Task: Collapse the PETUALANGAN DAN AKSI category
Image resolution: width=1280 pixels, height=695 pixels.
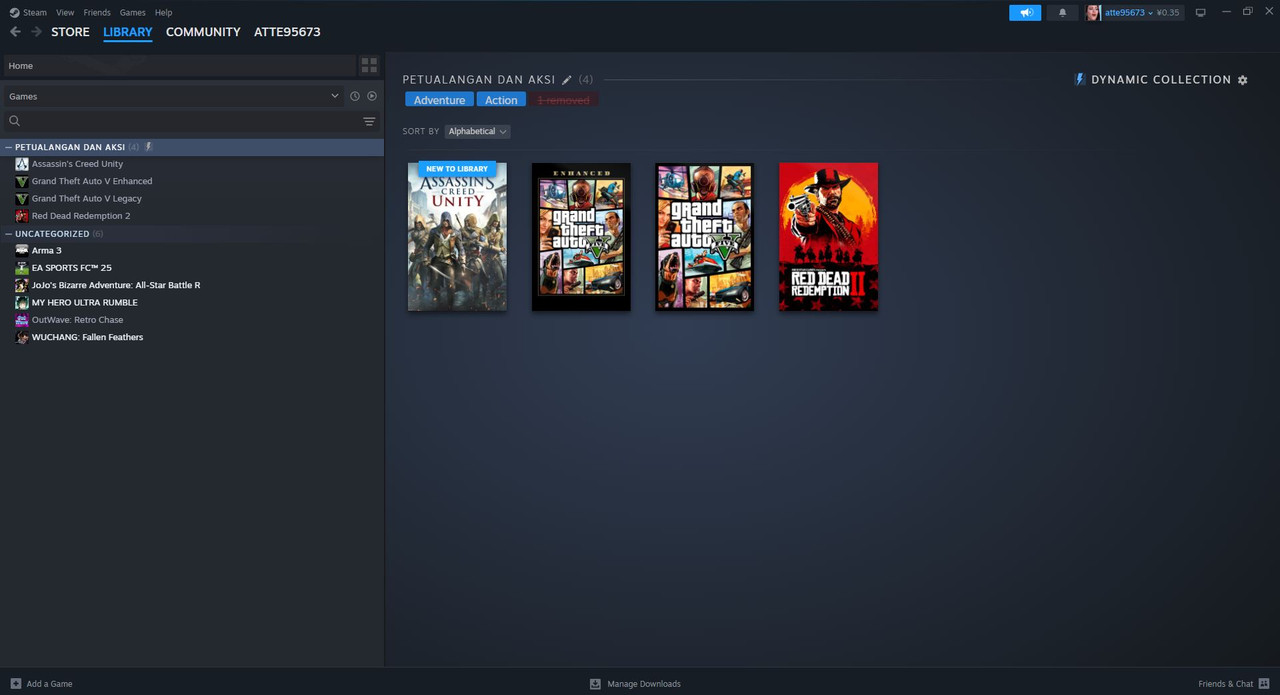Action: tap(9, 147)
